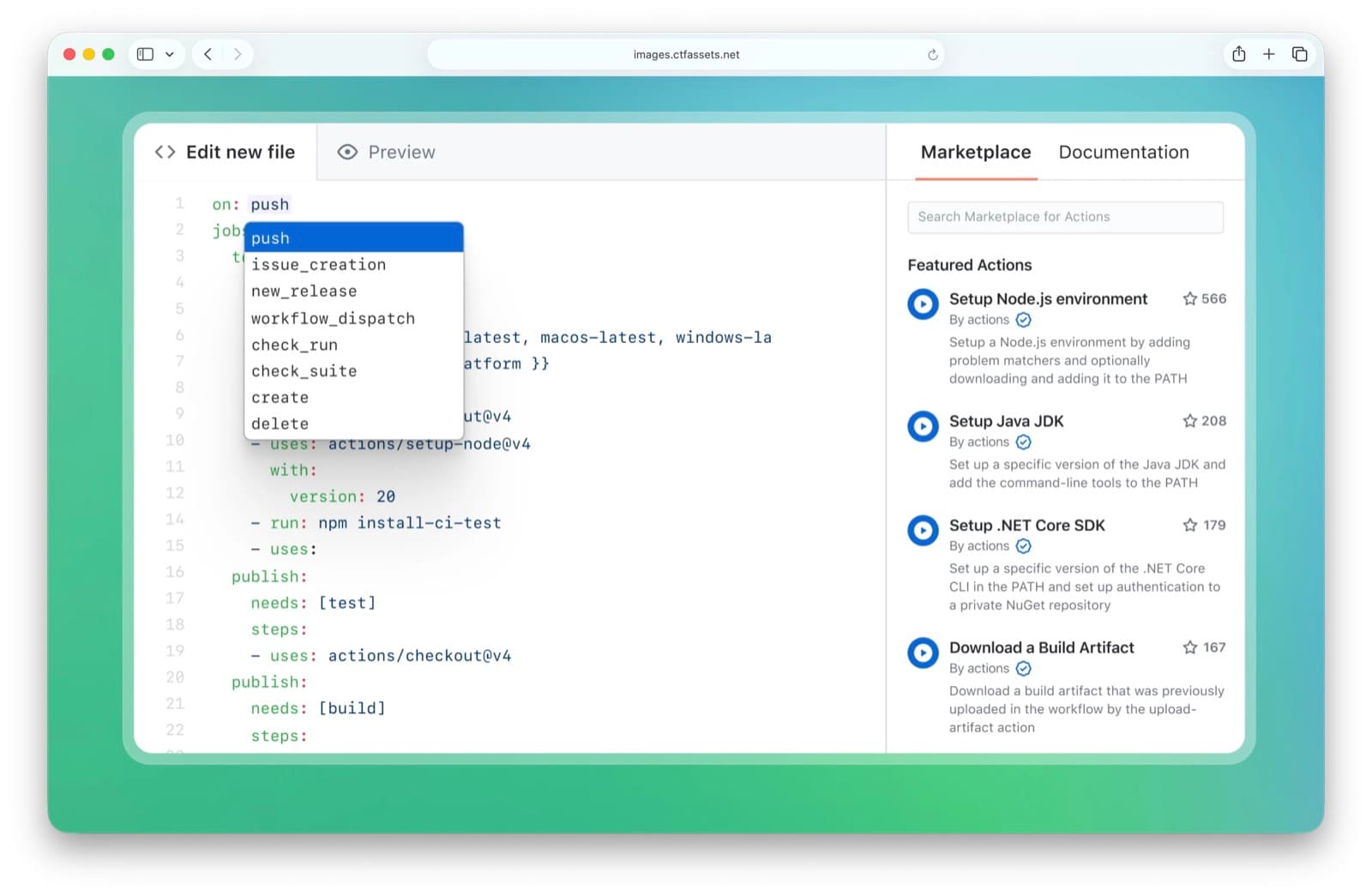
Task: Click the Setup Node.js environment play icon
Action: click(923, 304)
